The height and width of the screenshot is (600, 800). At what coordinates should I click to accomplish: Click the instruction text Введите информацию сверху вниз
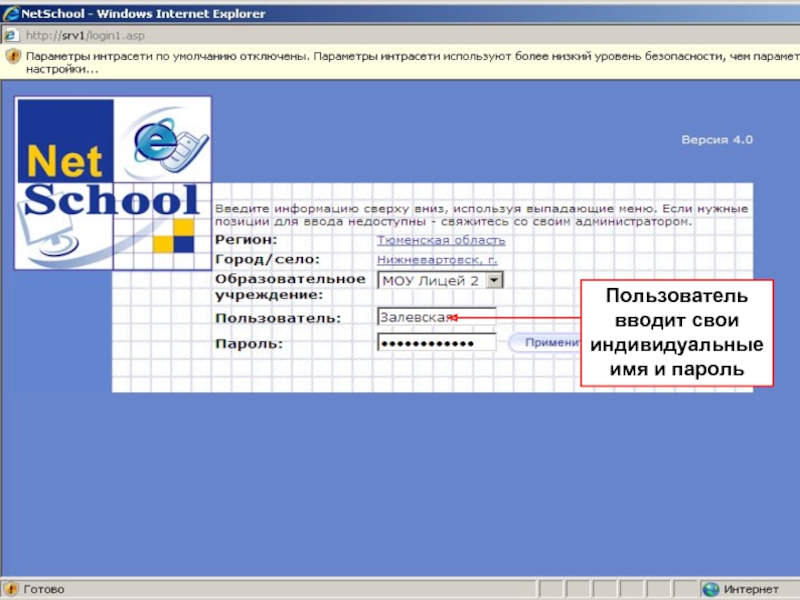pos(481,215)
